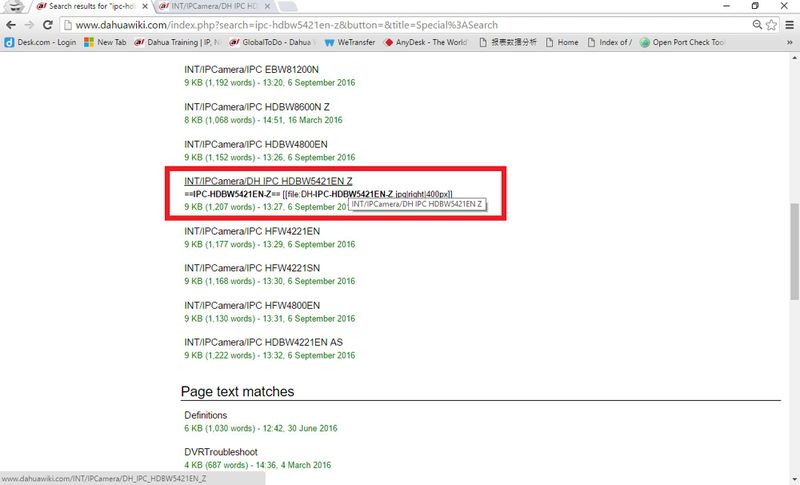Click the '6 KB (1,030 words)' result details
Screen dimensions: 800x485
tap(261, 428)
